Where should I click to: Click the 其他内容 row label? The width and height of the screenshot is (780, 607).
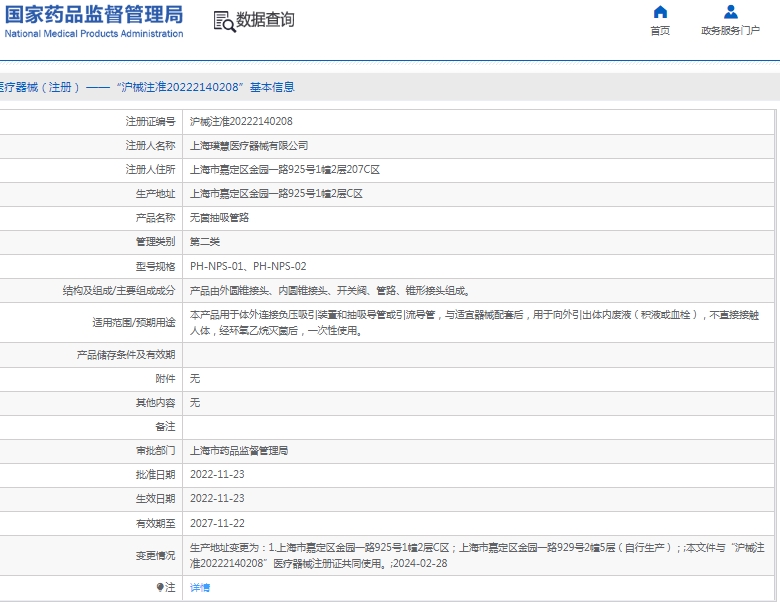click(155, 403)
